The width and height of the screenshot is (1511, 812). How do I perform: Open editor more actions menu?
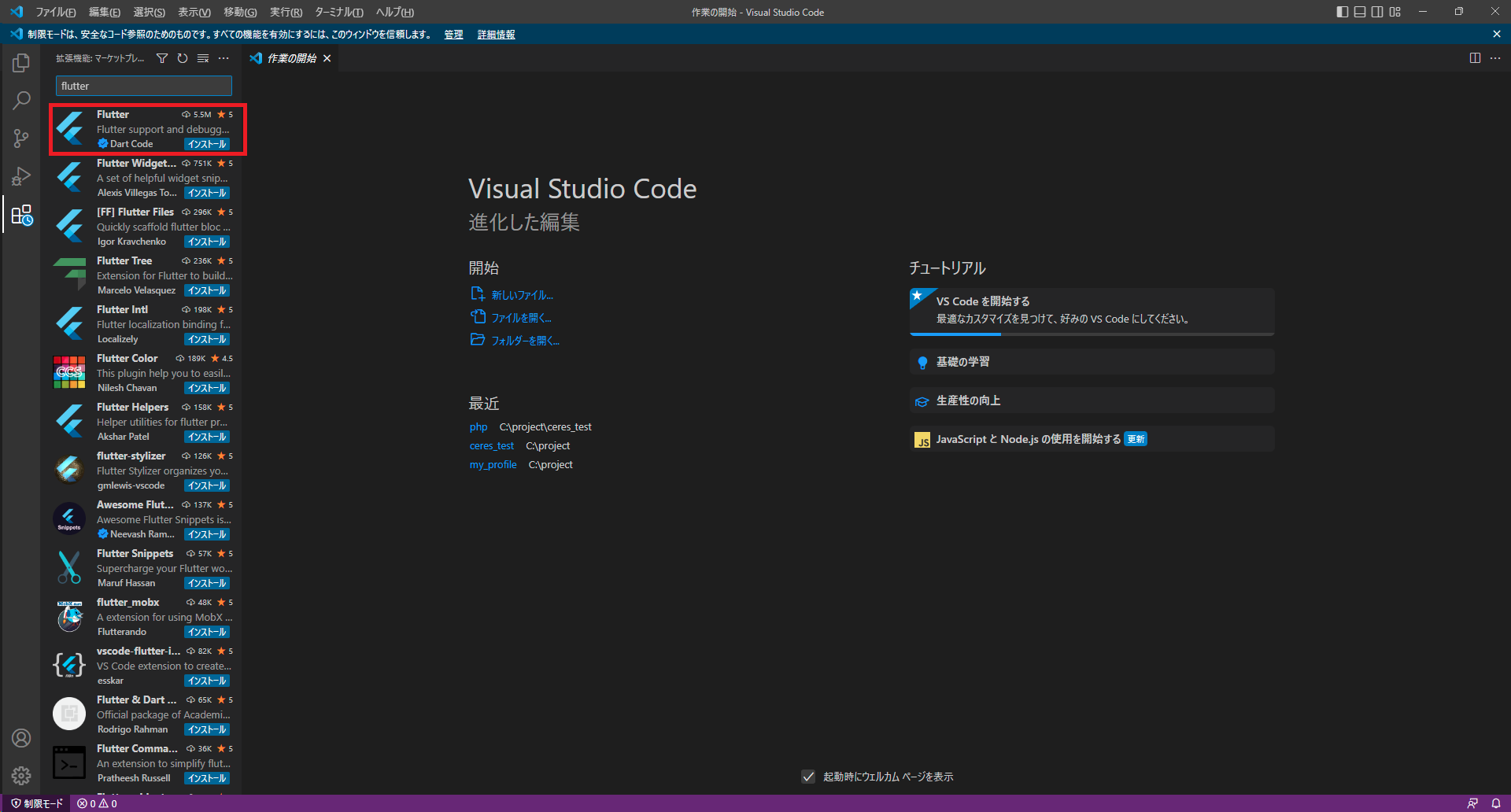click(x=1495, y=58)
